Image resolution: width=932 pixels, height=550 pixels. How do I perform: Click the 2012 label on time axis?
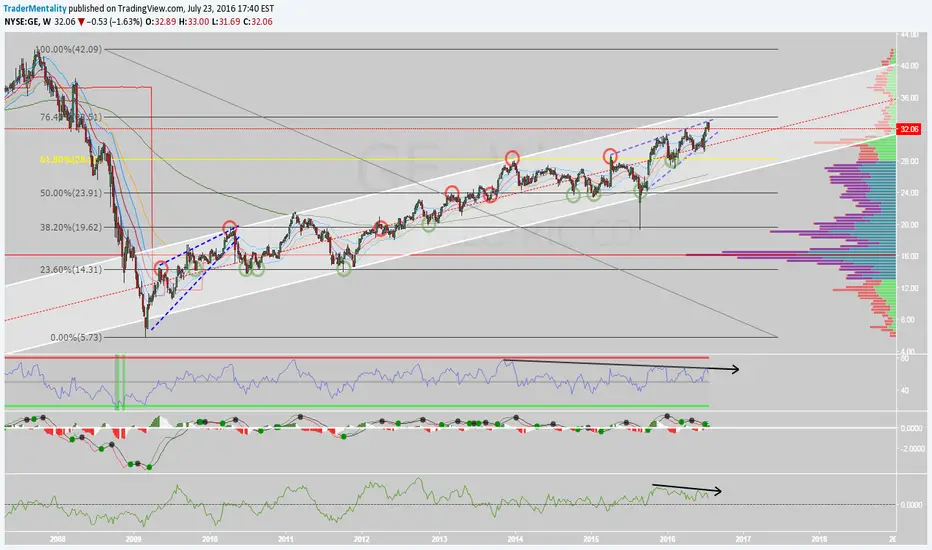362,539
